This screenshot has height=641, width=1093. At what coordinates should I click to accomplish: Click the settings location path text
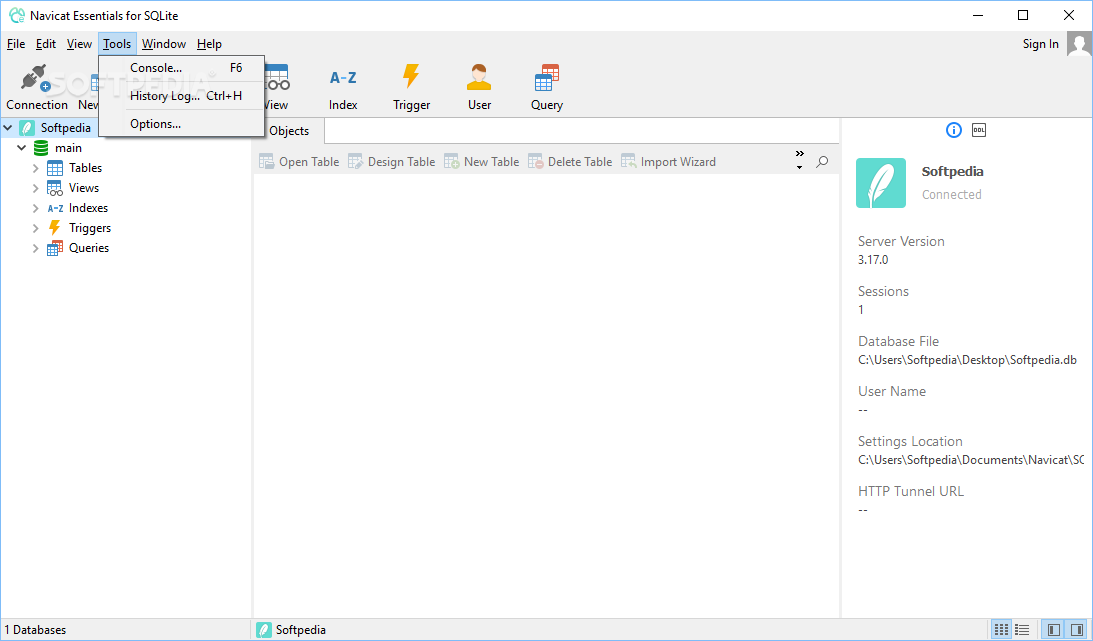(971, 460)
